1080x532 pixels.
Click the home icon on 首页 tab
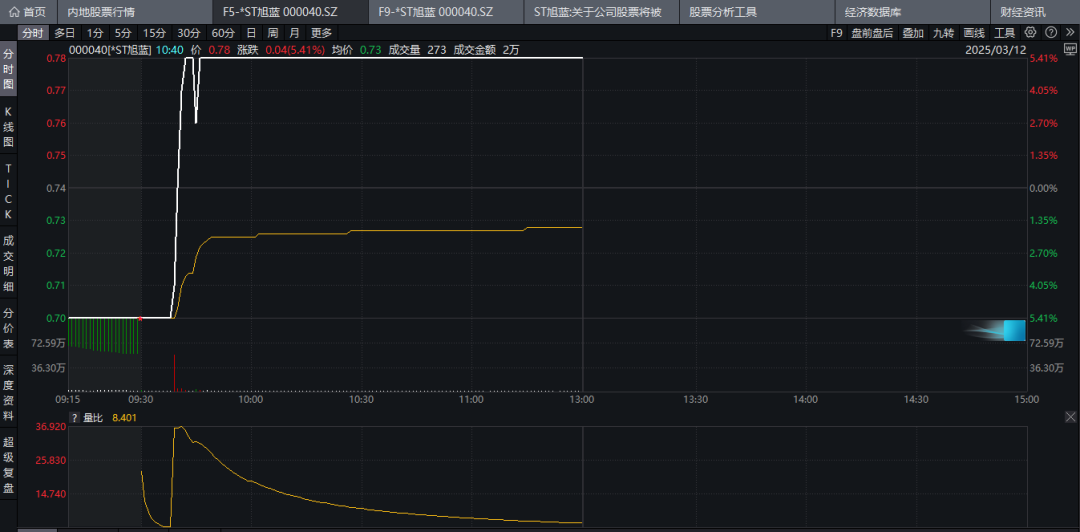[x=13, y=12]
